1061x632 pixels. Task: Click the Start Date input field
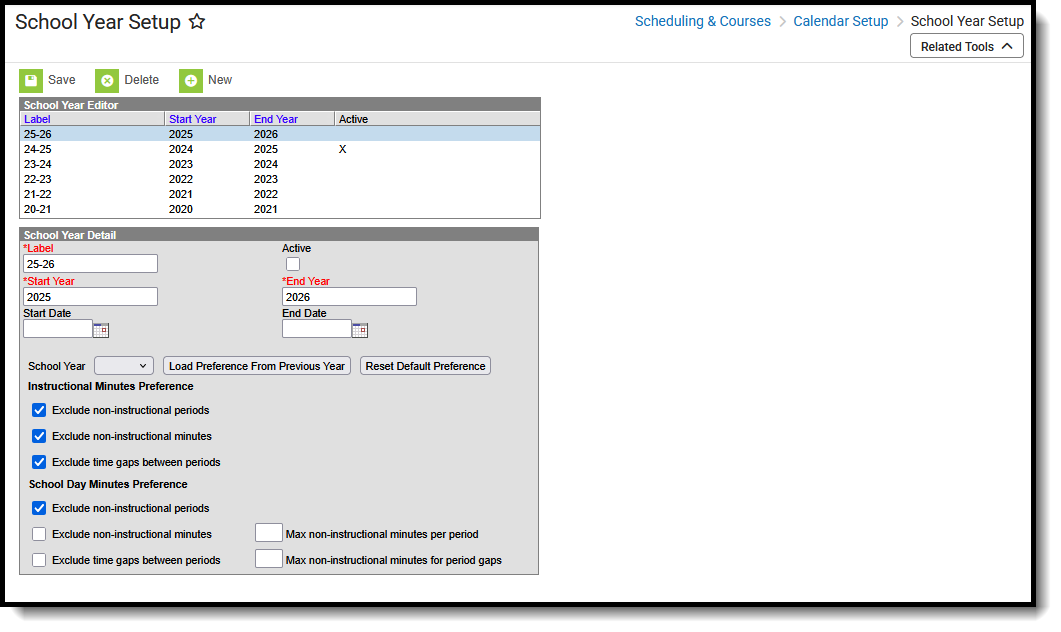point(58,330)
